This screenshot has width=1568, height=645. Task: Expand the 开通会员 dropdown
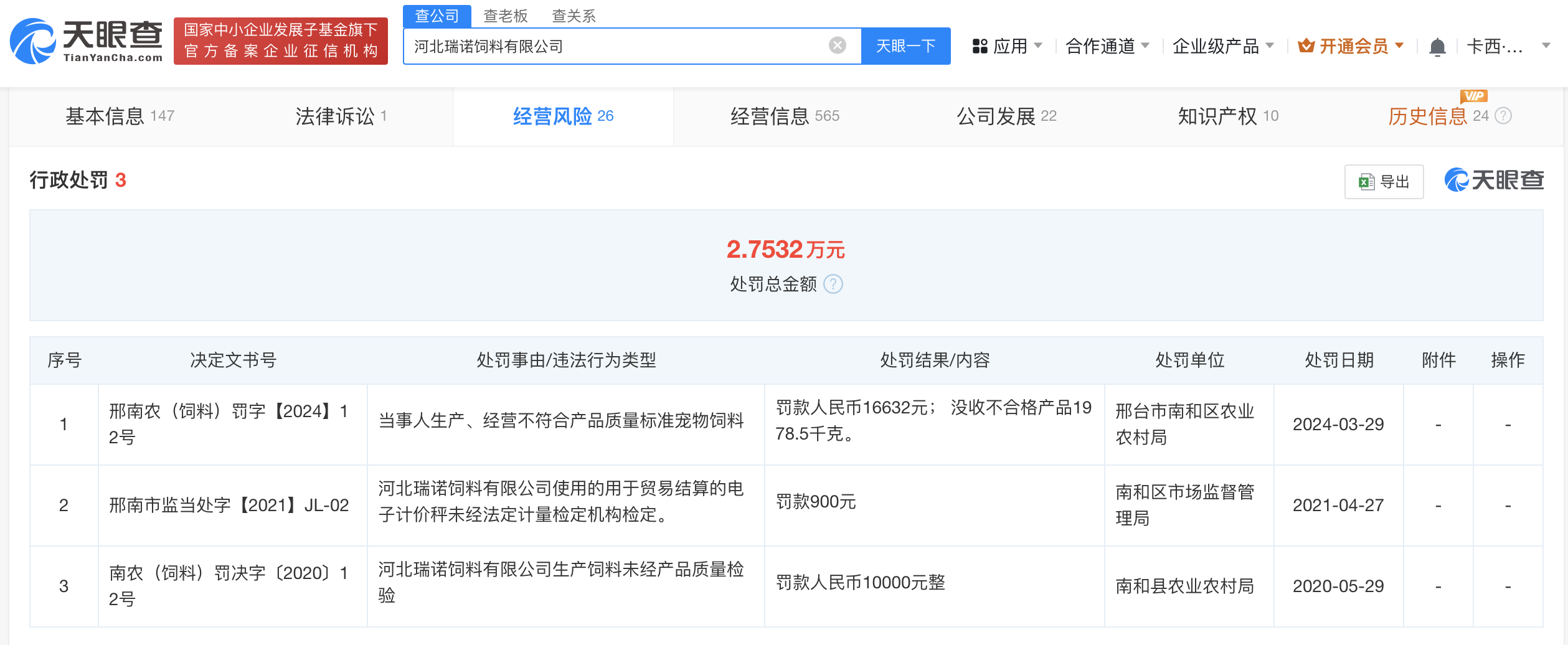click(x=1398, y=45)
